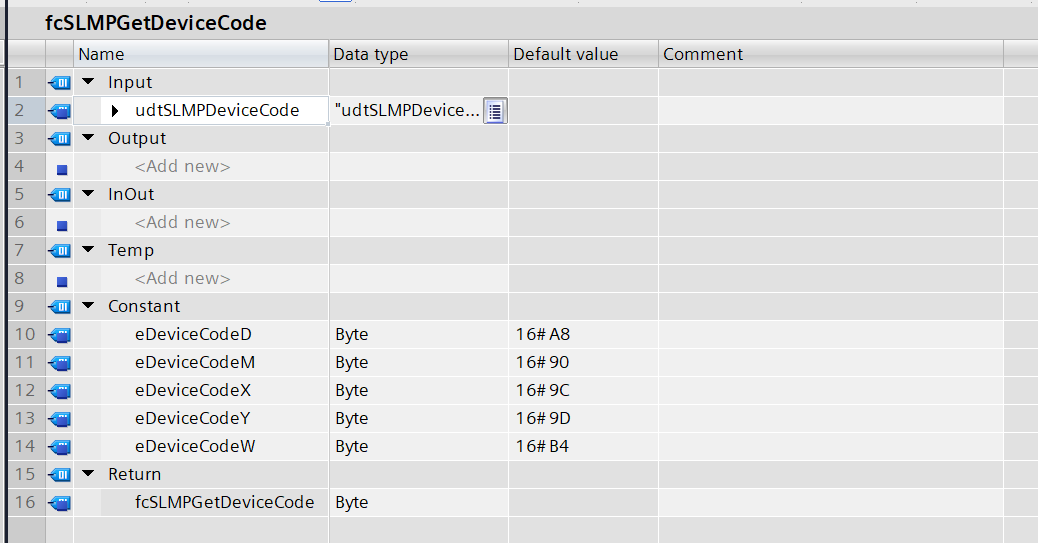The height and width of the screenshot is (543, 1038).
Task: Click Add new under Output section
Action: (182, 167)
